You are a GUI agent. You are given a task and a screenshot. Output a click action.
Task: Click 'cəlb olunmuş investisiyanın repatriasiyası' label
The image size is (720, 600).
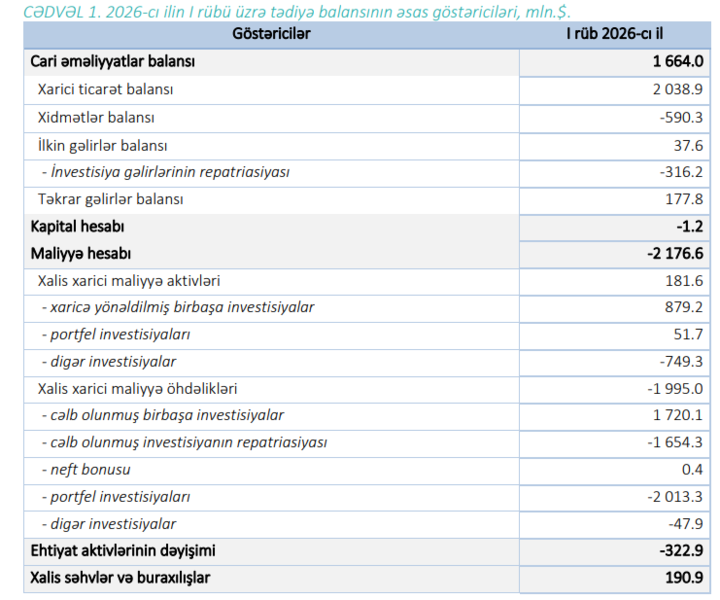coord(189,443)
